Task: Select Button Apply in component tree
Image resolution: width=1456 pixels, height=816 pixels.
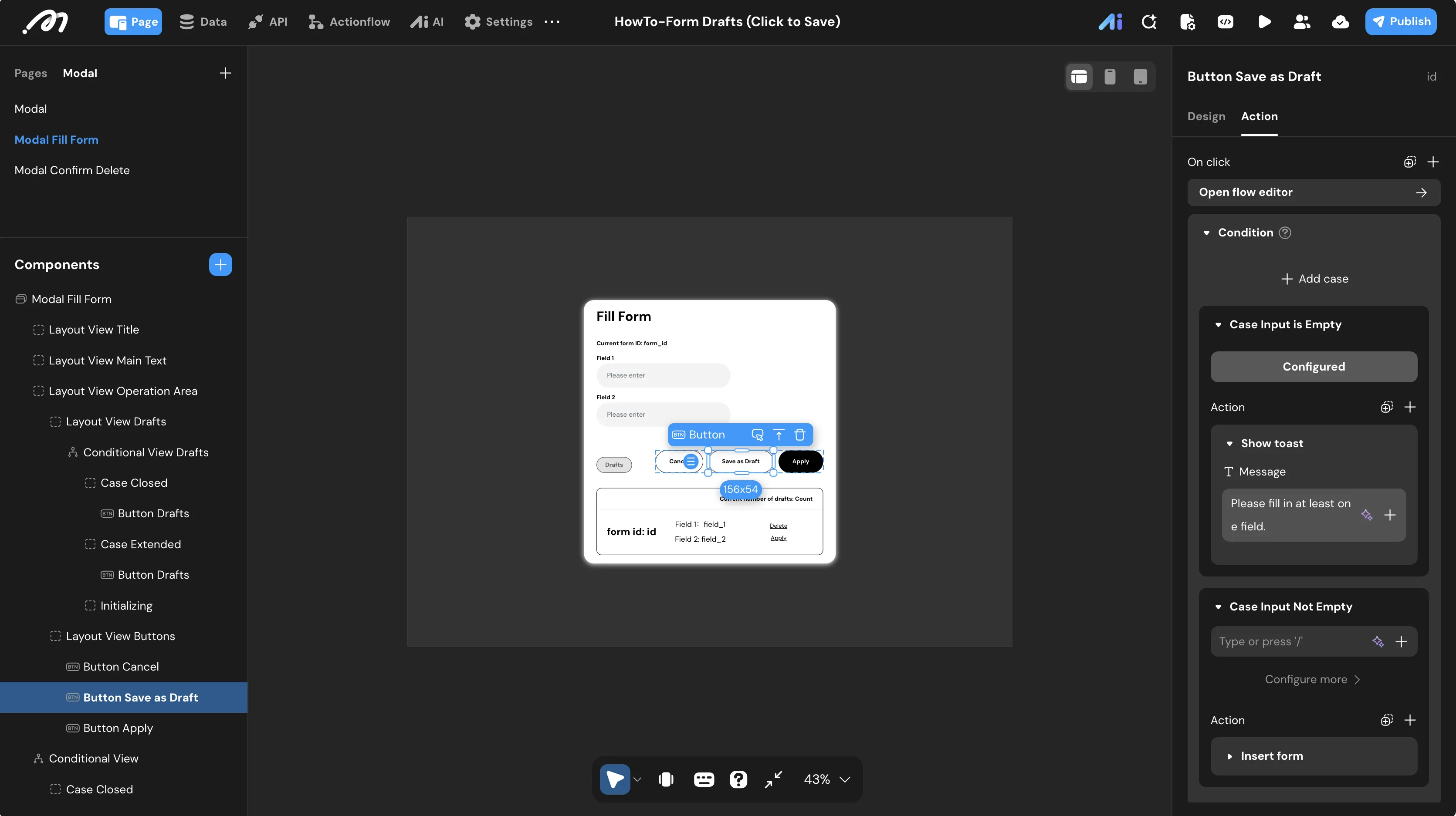Action: [x=118, y=728]
